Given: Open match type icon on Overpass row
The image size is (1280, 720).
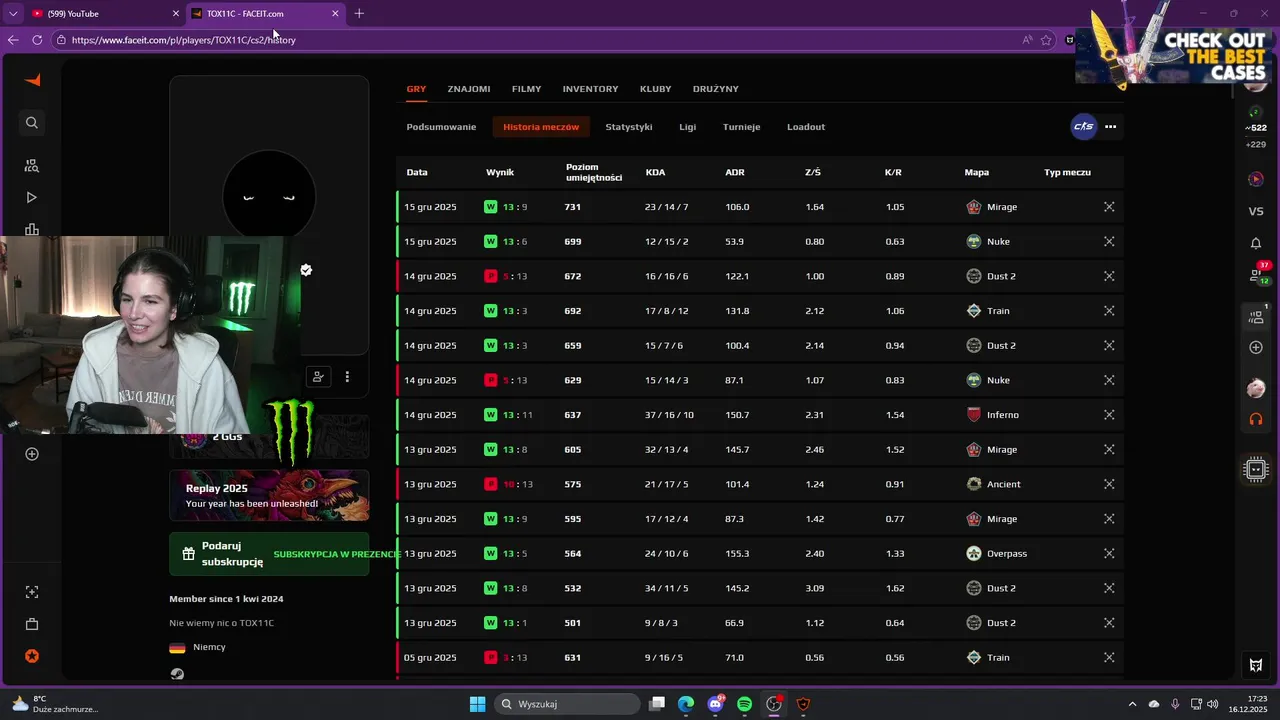Looking at the screenshot, I should coord(1109,553).
